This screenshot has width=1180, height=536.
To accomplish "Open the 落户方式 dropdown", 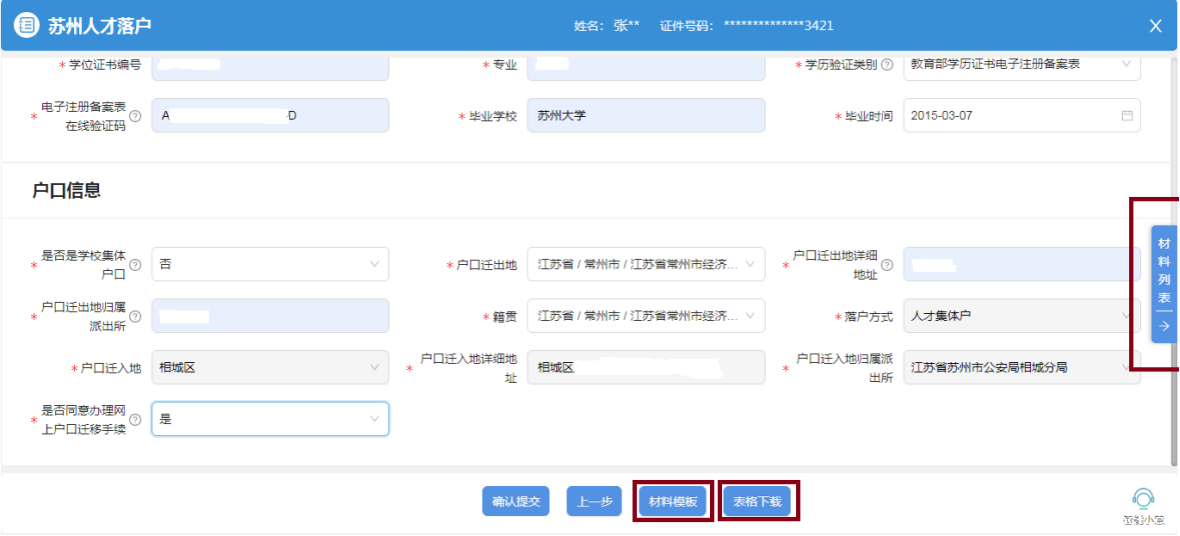I will pos(1020,316).
